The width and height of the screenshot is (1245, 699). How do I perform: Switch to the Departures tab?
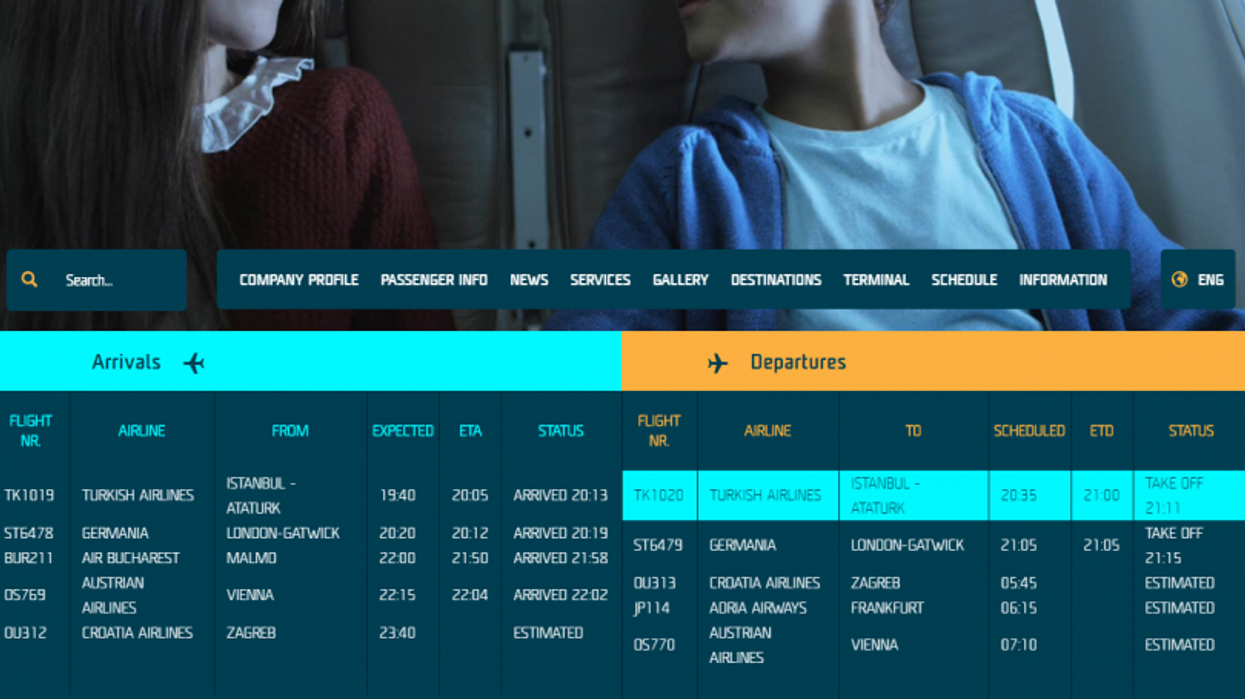(x=797, y=362)
